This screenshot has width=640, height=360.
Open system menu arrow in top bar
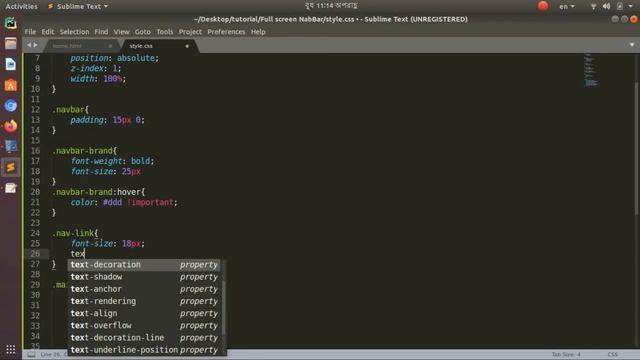pyautogui.click(x=631, y=6)
